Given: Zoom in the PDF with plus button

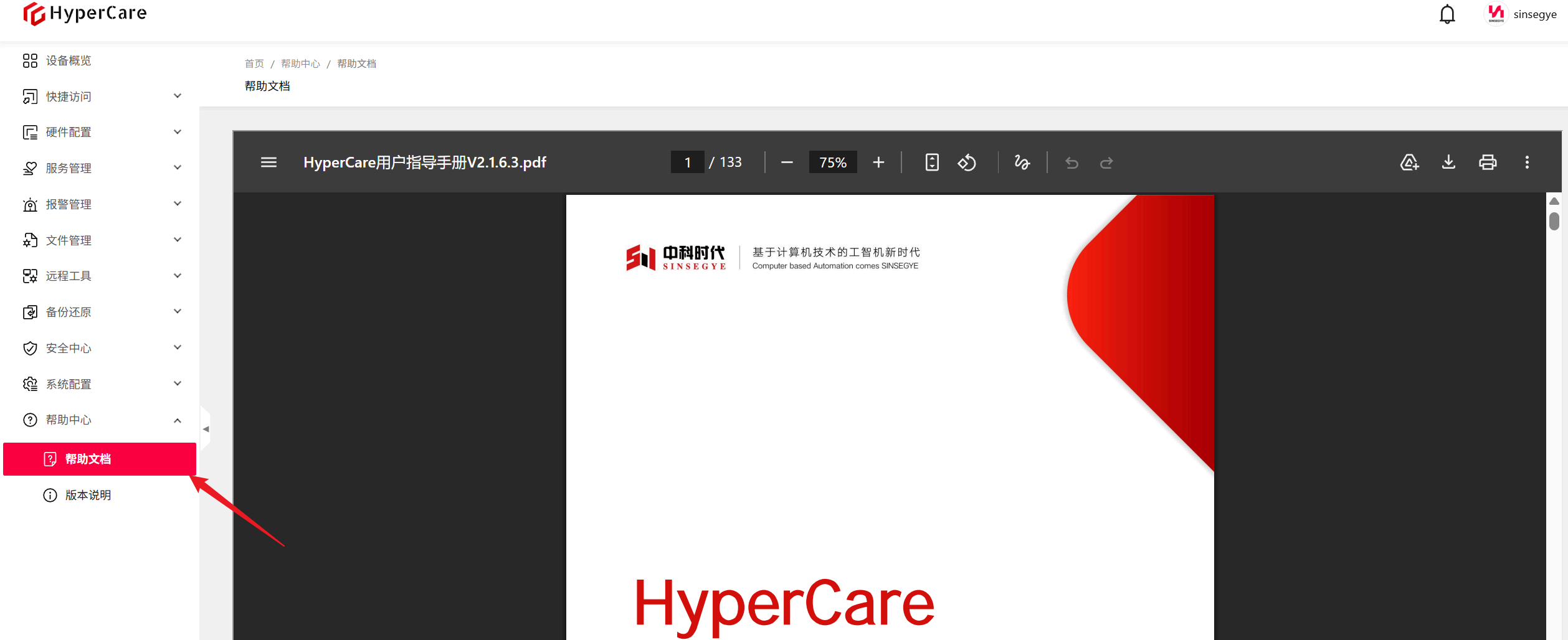Looking at the screenshot, I should pos(878,162).
